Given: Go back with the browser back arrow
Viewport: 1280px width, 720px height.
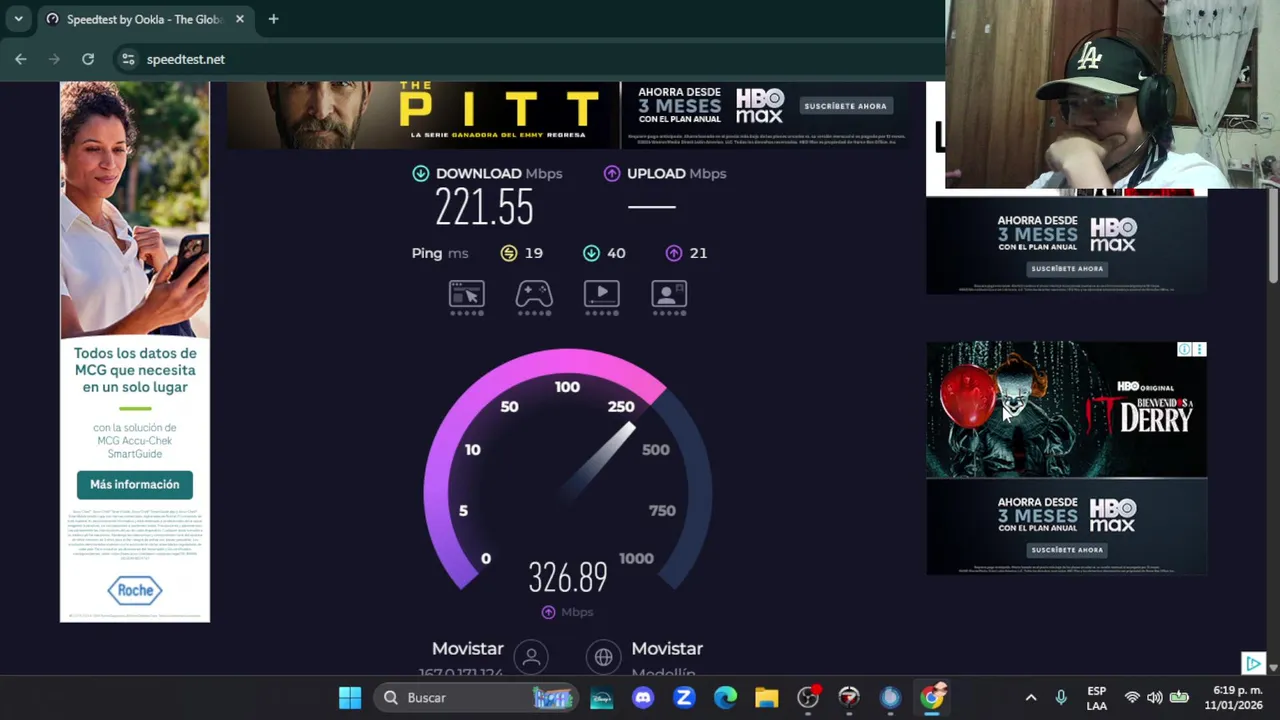Looking at the screenshot, I should [x=21, y=59].
